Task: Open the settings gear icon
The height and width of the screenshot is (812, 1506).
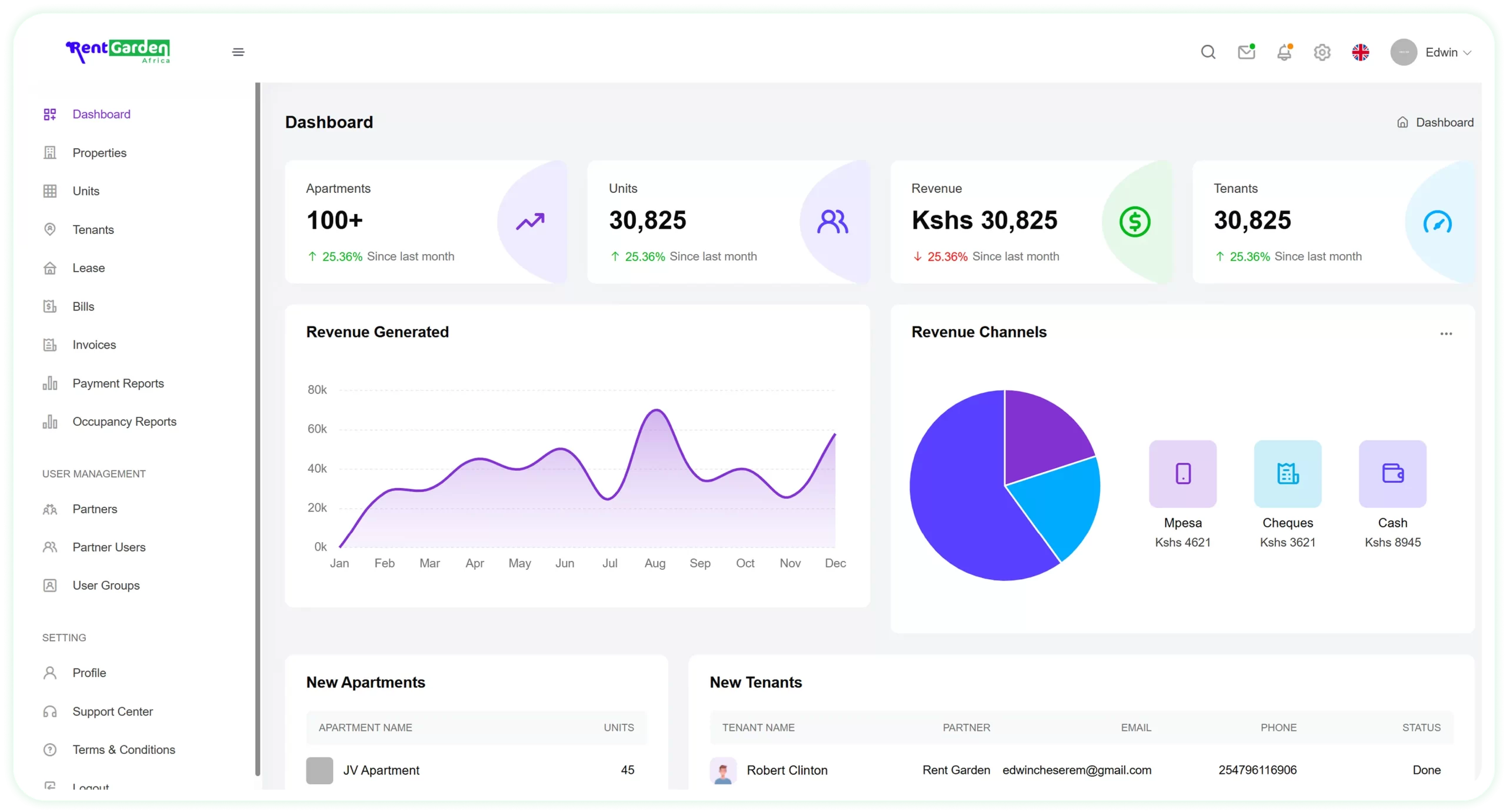Action: 1322,52
